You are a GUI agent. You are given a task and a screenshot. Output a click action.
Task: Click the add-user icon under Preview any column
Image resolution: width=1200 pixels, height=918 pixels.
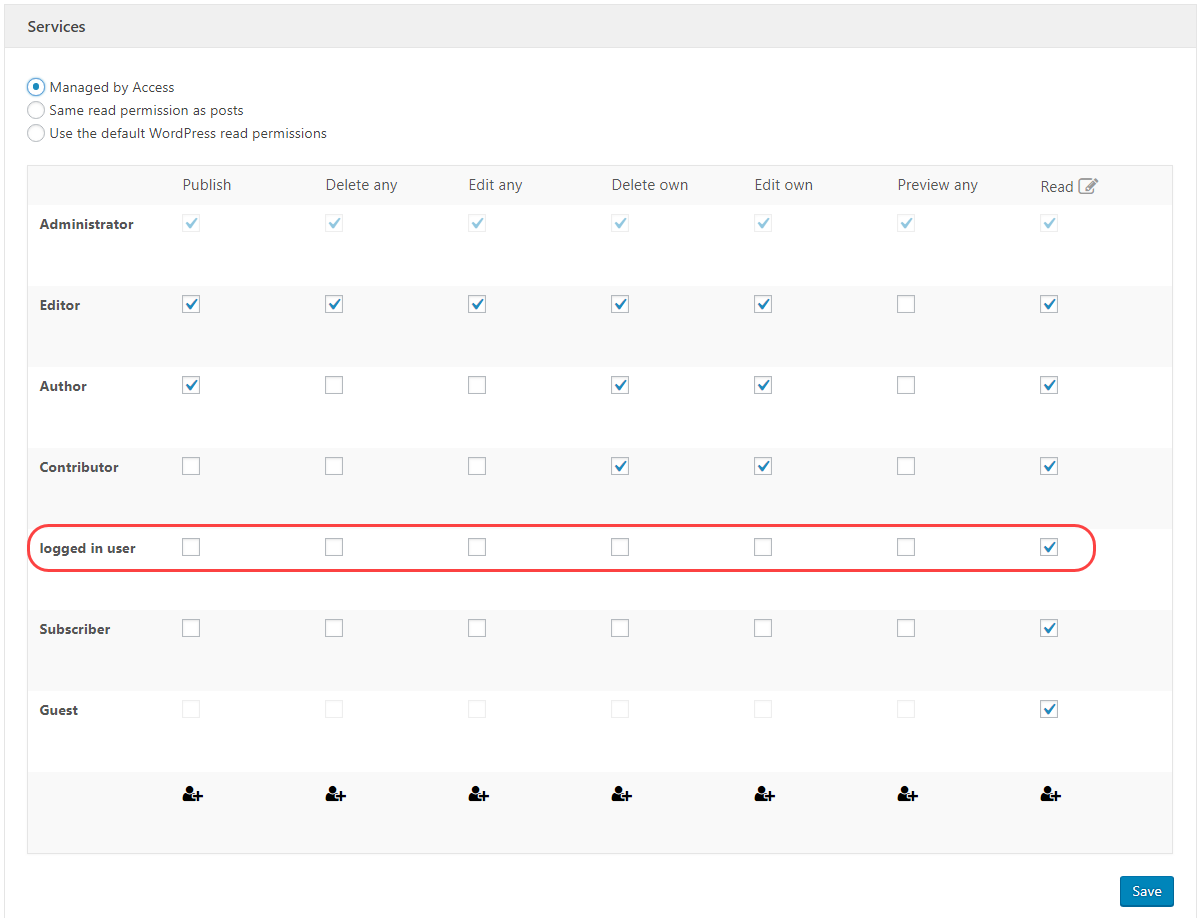pyautogui.click(x=908, y=795)
